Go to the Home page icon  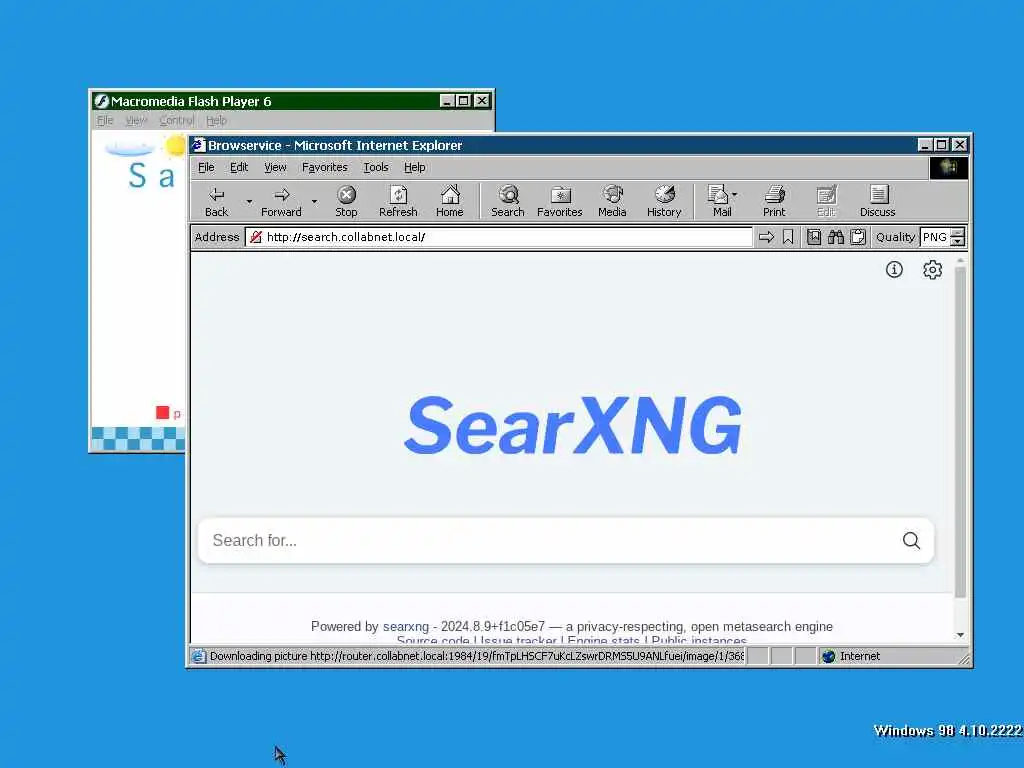pyautogui.click(x=449, y=201)
